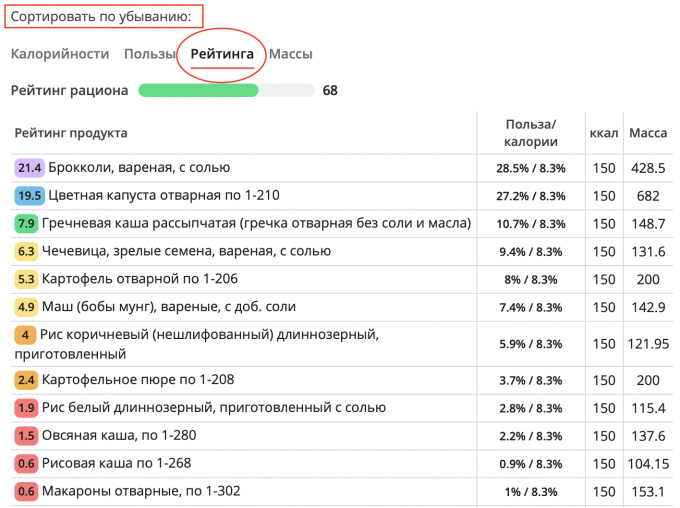
Task: Sort by Калорийности tab
Action: coord(60,54)
